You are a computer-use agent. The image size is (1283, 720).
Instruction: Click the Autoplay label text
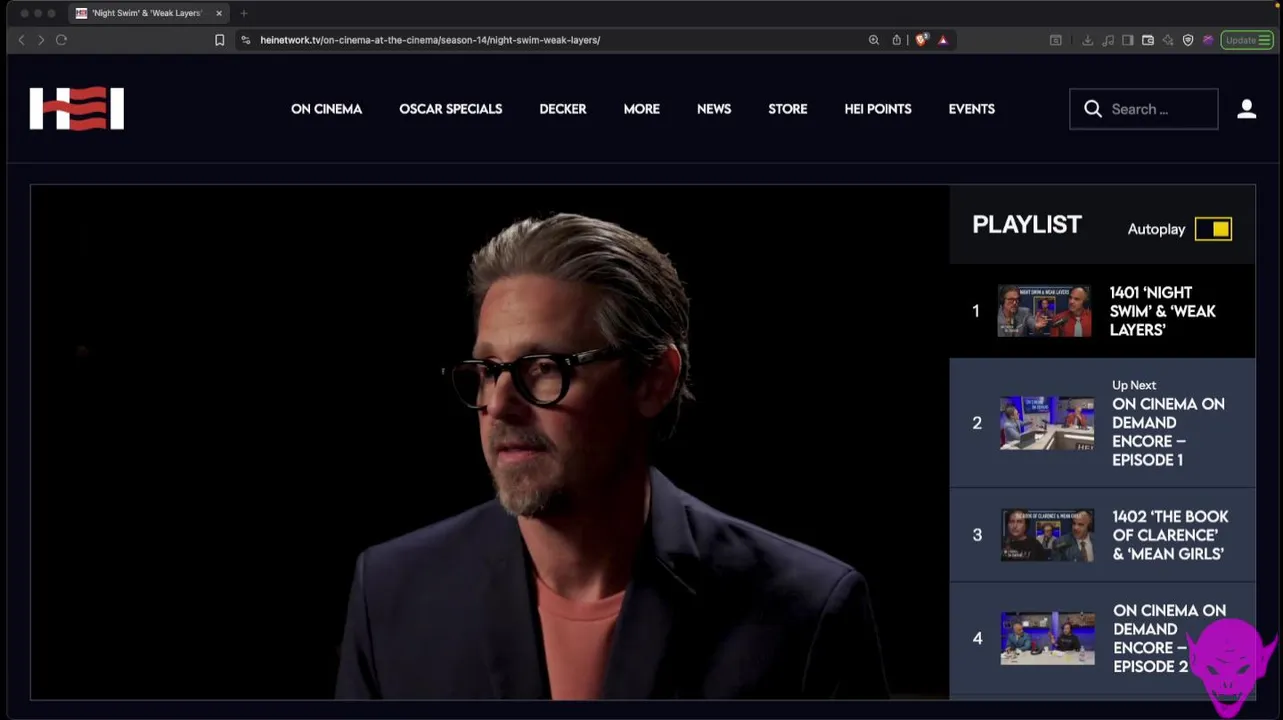click(1156, 229)
